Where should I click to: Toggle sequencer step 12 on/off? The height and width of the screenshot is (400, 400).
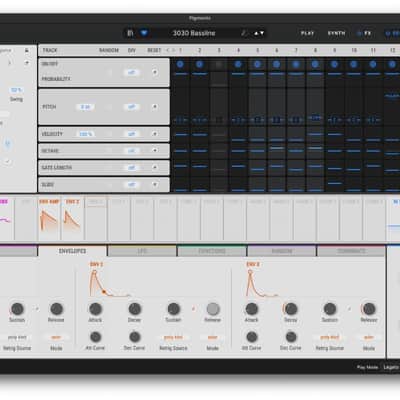click(x=392, y=64)
